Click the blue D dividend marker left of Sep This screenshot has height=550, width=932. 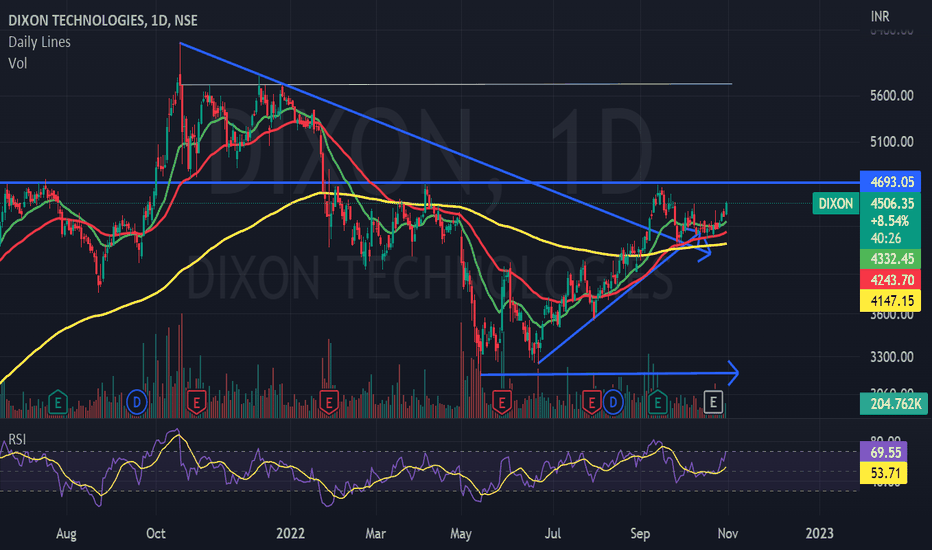click(x=613, y=403)
